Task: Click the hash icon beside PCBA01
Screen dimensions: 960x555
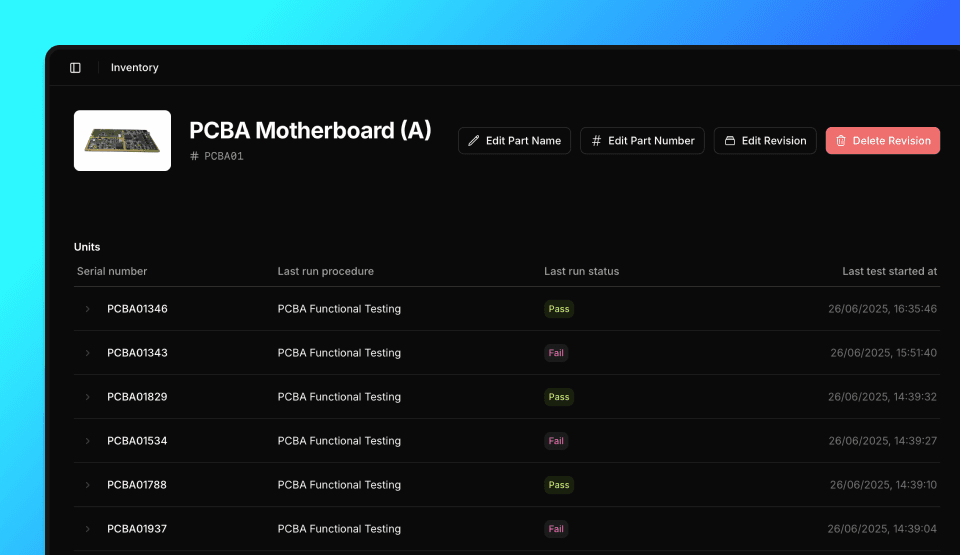Action: (194, 156)
